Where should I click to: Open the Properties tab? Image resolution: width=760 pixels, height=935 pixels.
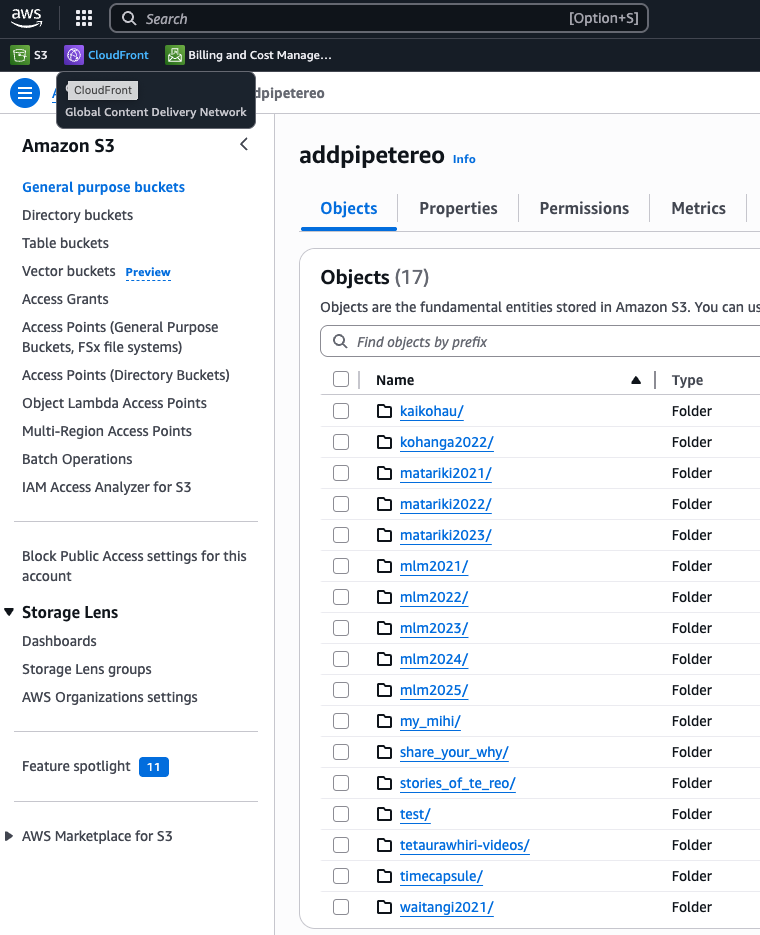coord(458,208)
